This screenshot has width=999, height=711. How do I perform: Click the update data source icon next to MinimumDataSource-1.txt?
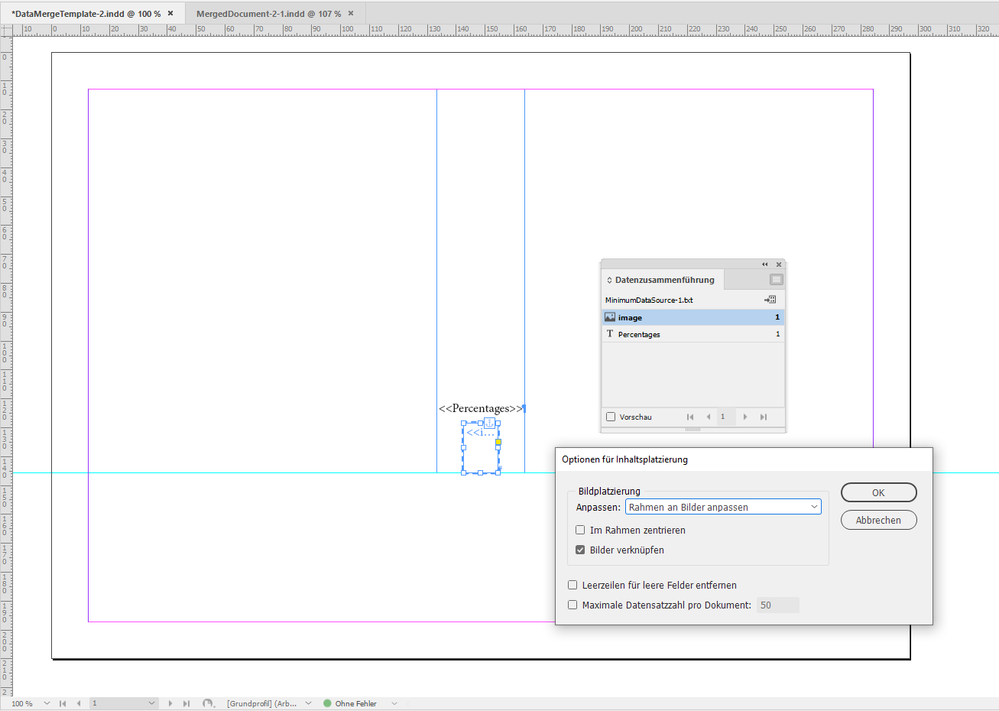coord(770,299)
